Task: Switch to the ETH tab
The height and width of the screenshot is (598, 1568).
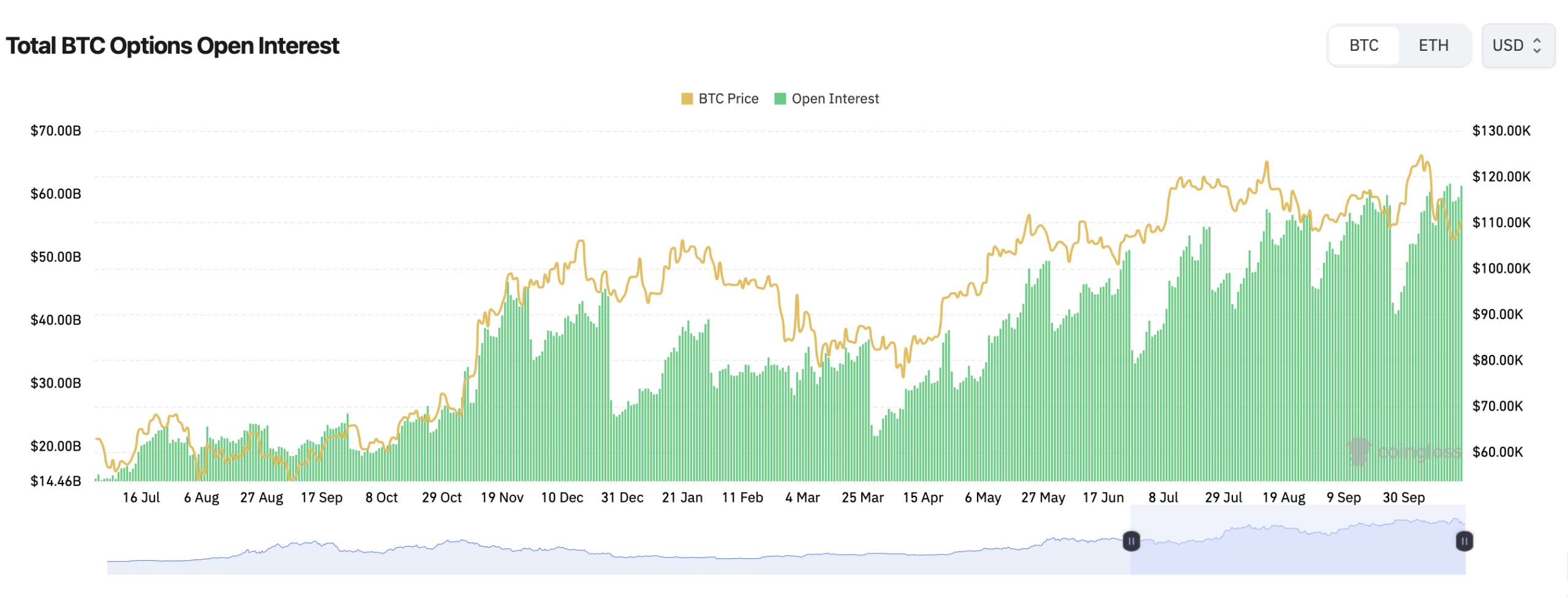Action: 1433,46
